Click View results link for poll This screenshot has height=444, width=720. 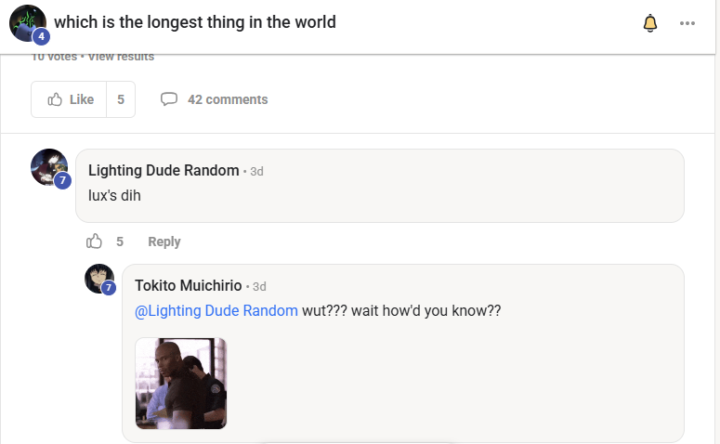click(121, 57)
